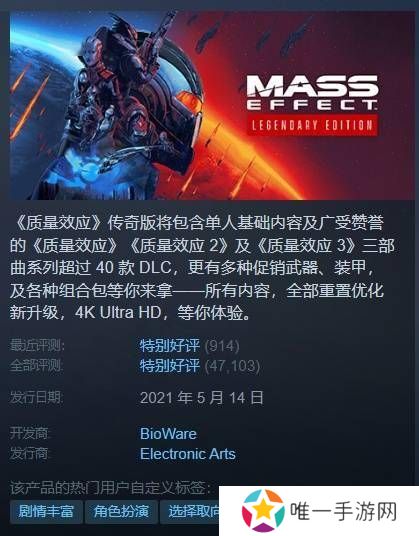This screenshot has height=536, width=419.
Task: Select the 角色扮演 tag
Action: (121, 511)
